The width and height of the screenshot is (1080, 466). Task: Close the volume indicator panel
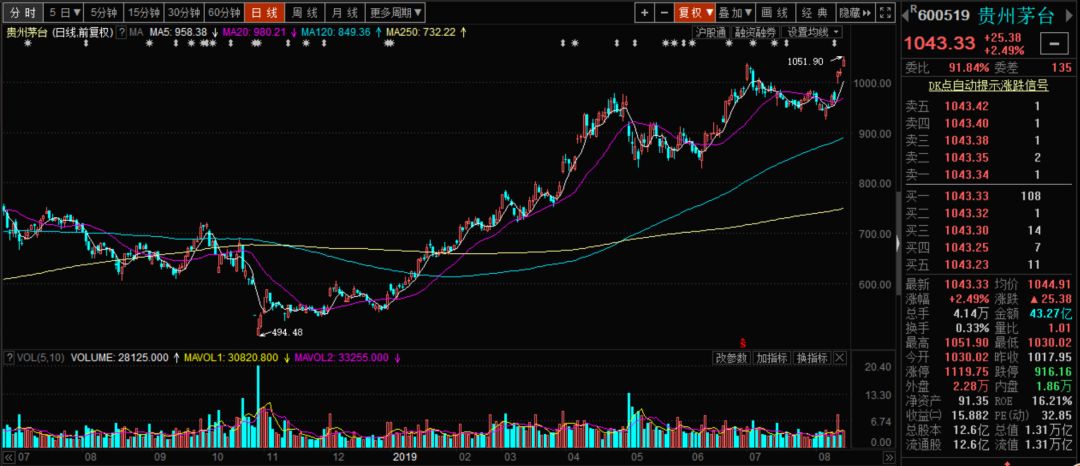point(840,358)
